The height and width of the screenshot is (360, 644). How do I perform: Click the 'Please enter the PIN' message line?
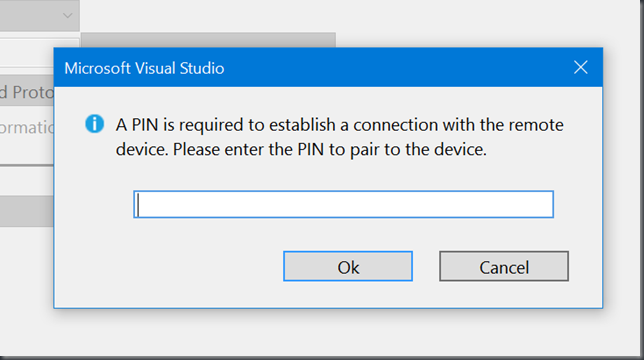click(x=301, y=149)
